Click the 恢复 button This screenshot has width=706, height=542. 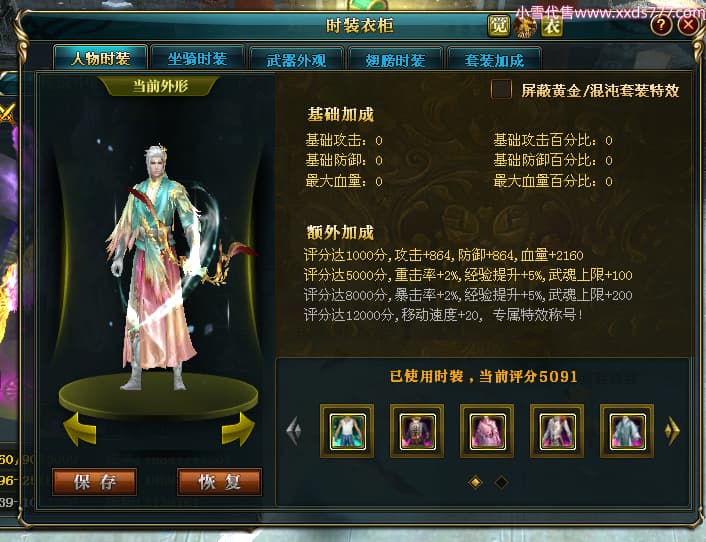(219, 482)
